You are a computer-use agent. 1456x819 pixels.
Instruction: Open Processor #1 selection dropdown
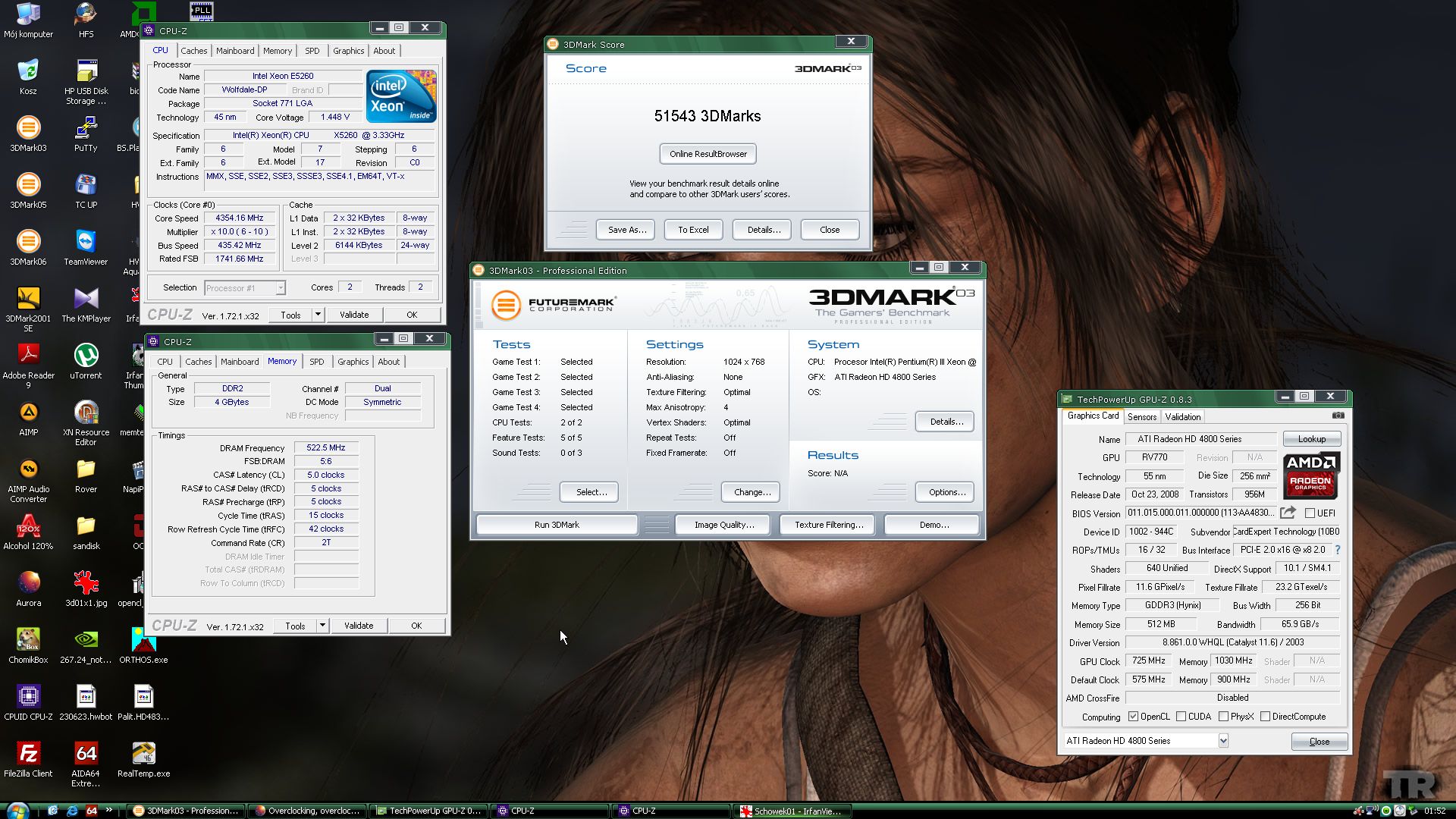click(x=245, y=288)
